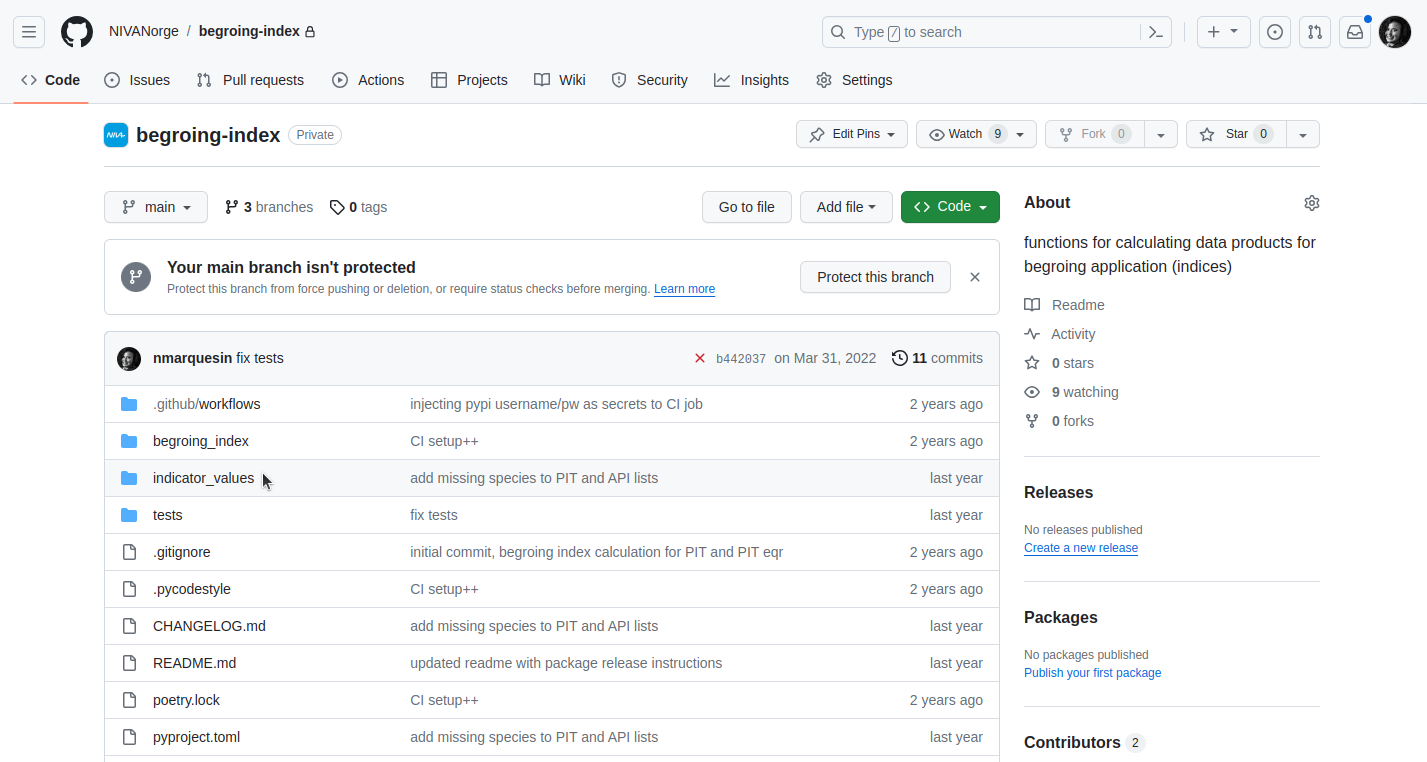This screenshot has height=762, width=1427.
Task: Open the Actions tab
Action: coord(368,80)
